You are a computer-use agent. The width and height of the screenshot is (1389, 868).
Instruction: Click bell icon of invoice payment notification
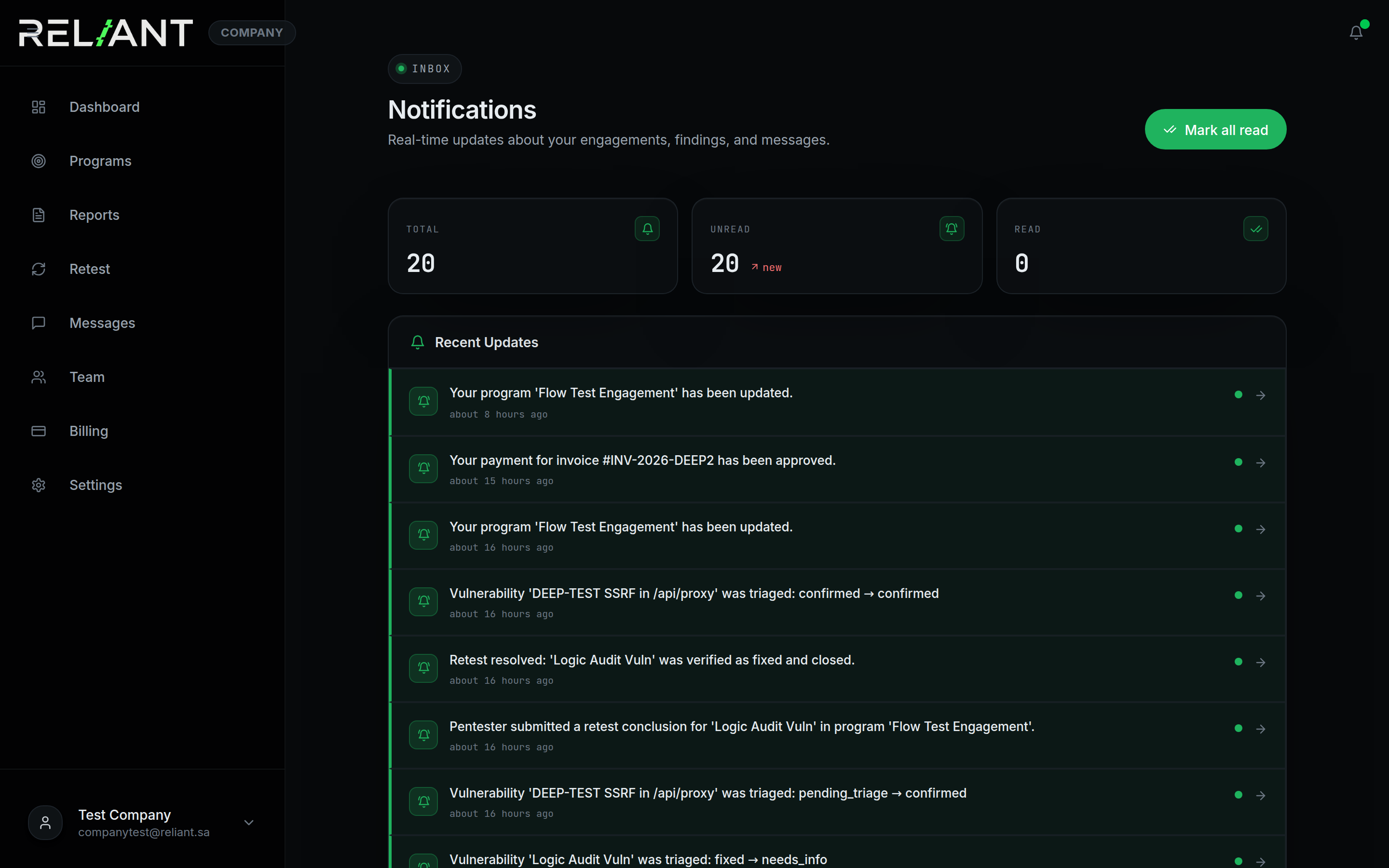point(423,468)
